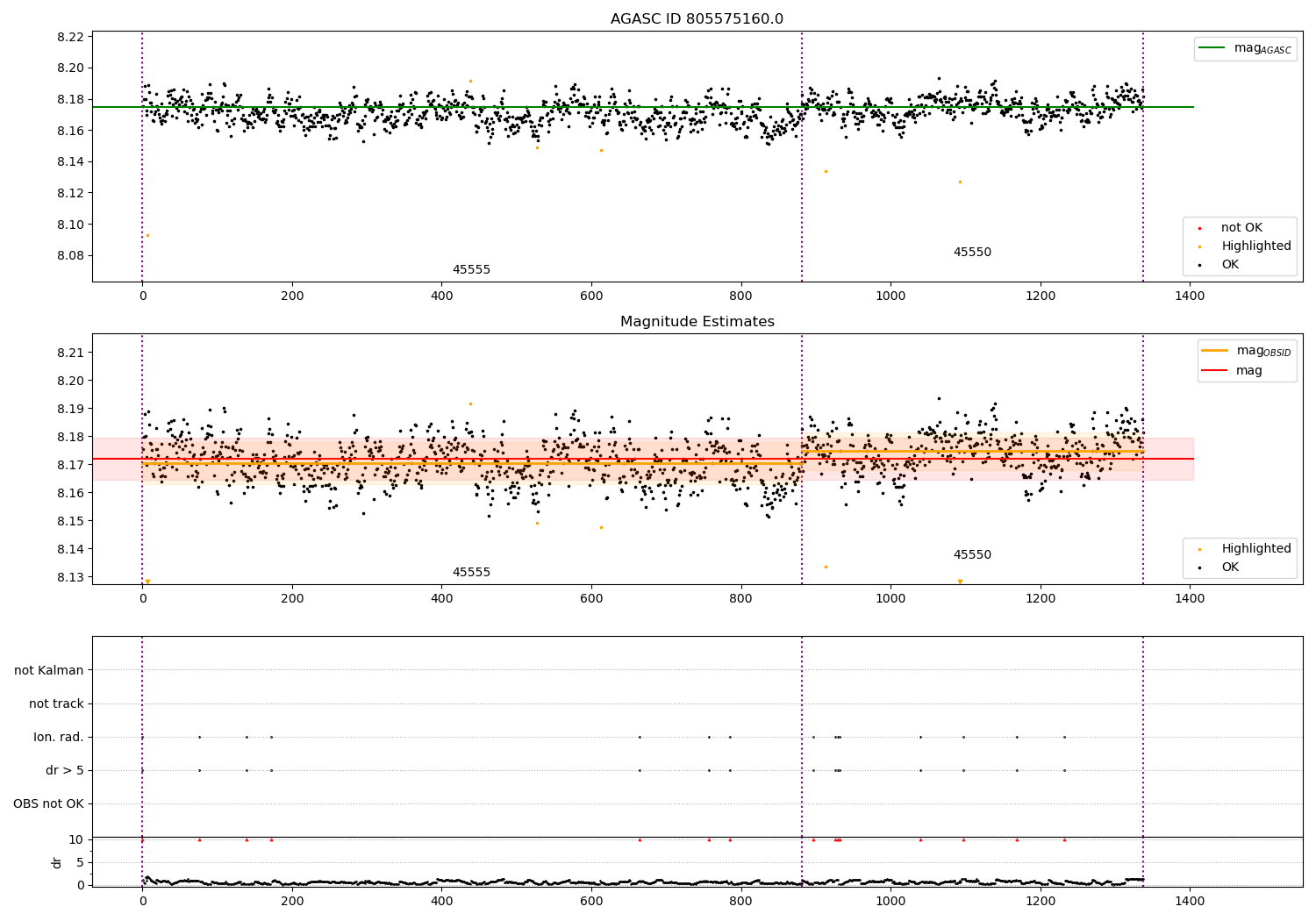Click the 'dr > 5' row label
The image size is (1316, 921).
point(65,771)
